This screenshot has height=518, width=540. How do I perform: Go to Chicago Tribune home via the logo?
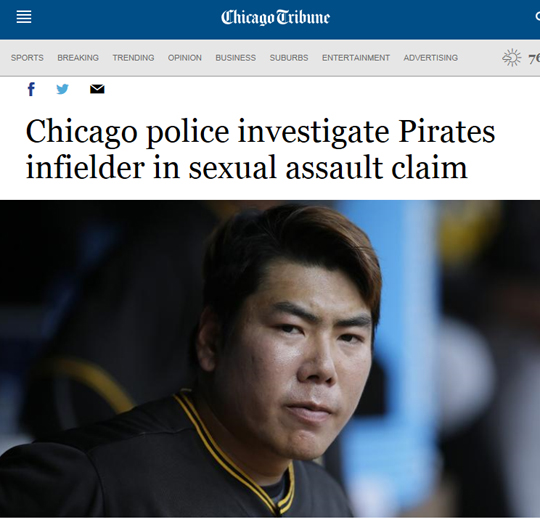click(275, 17)
